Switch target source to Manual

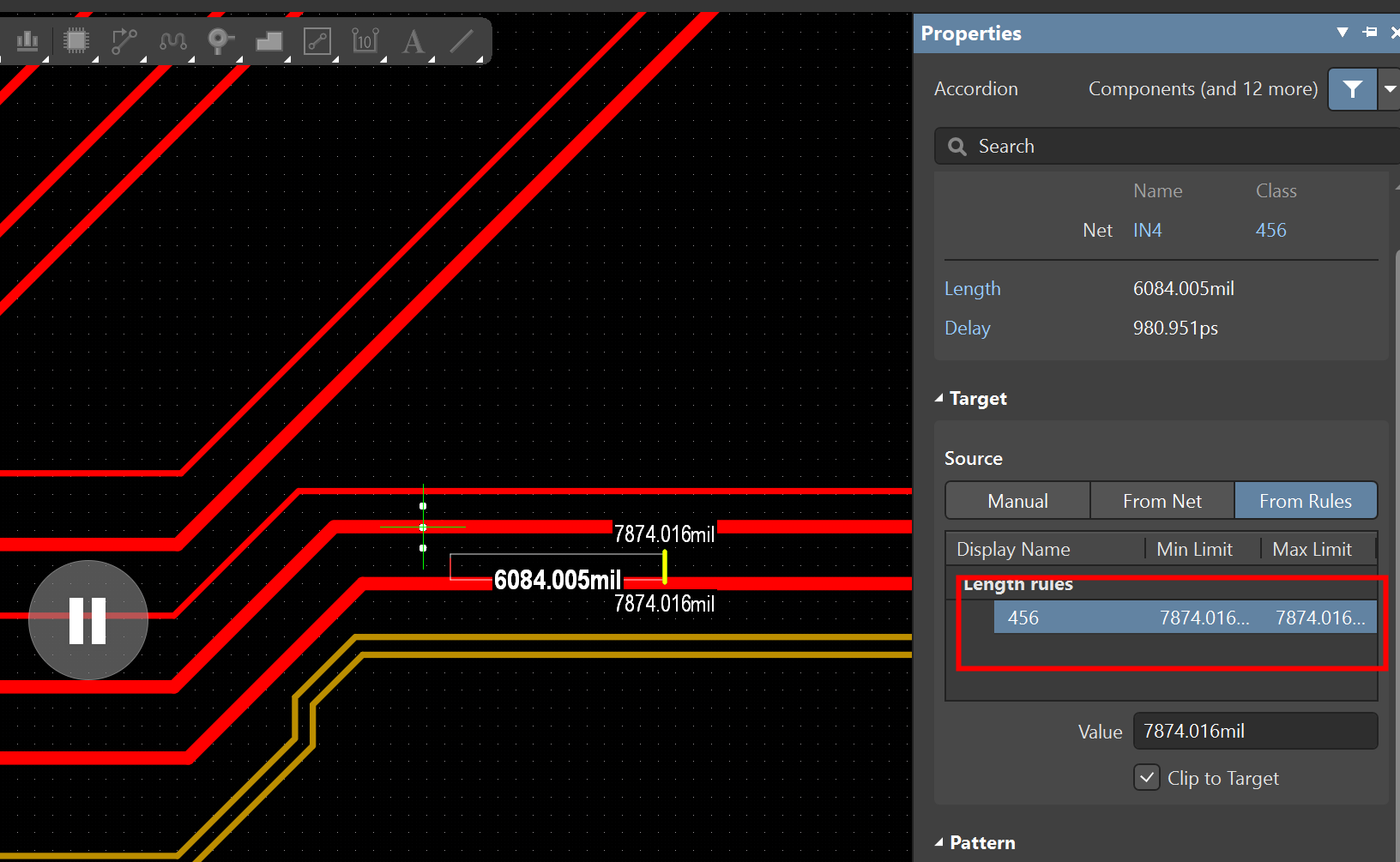pyautogui.click(x=1017, y=501)
